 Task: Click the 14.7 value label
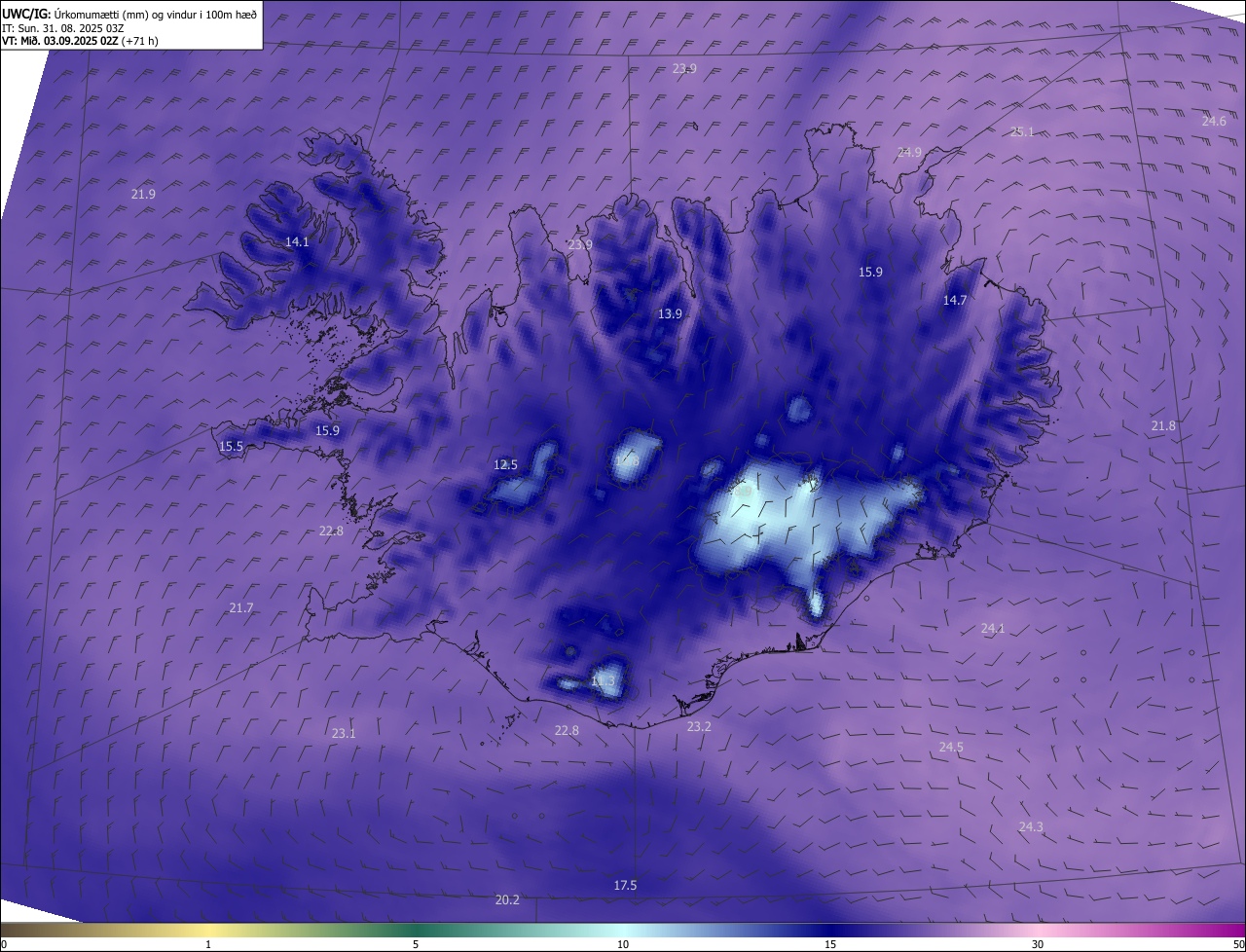tap(955, 300)
